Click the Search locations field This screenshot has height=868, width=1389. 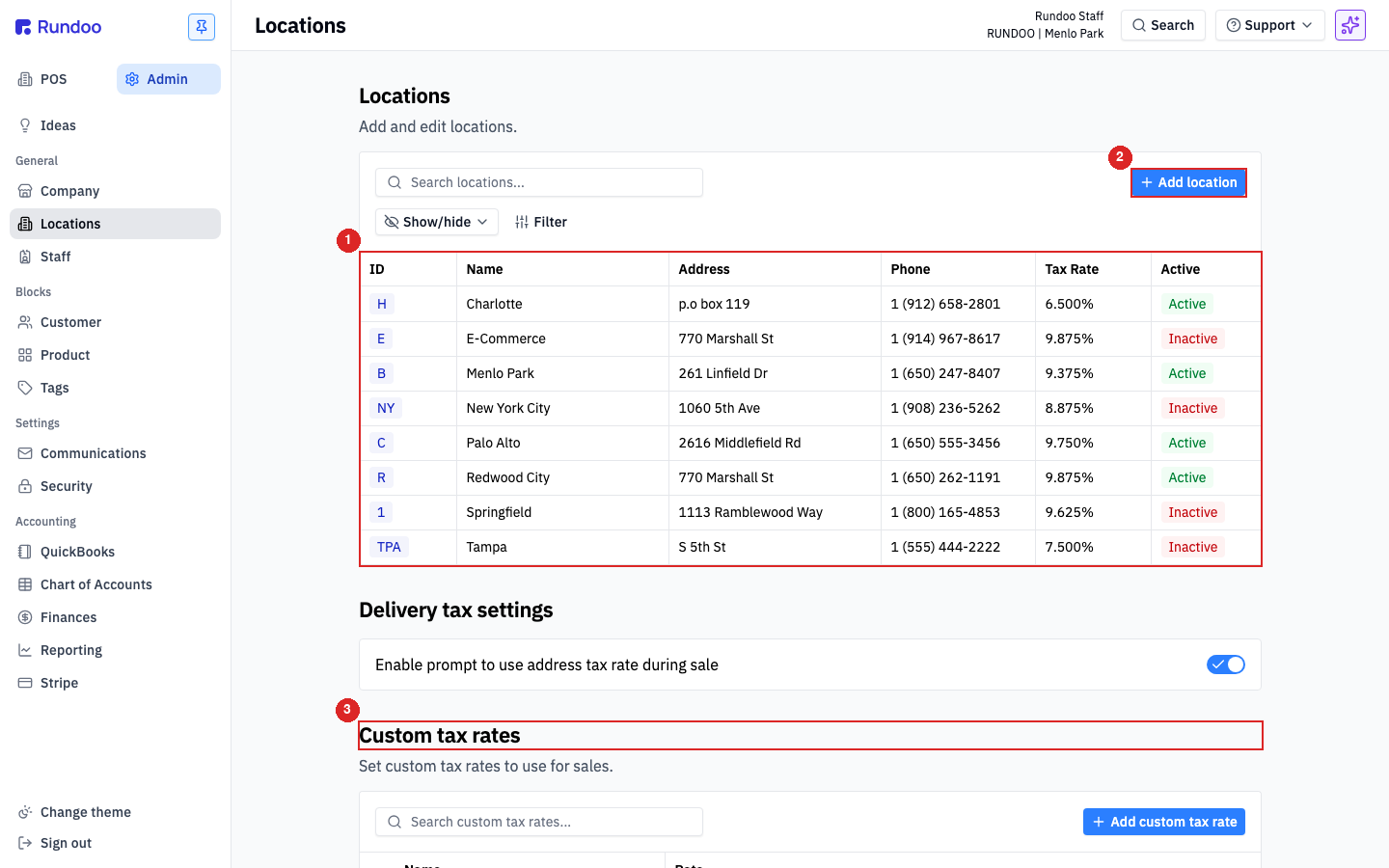tap(539, 182)
